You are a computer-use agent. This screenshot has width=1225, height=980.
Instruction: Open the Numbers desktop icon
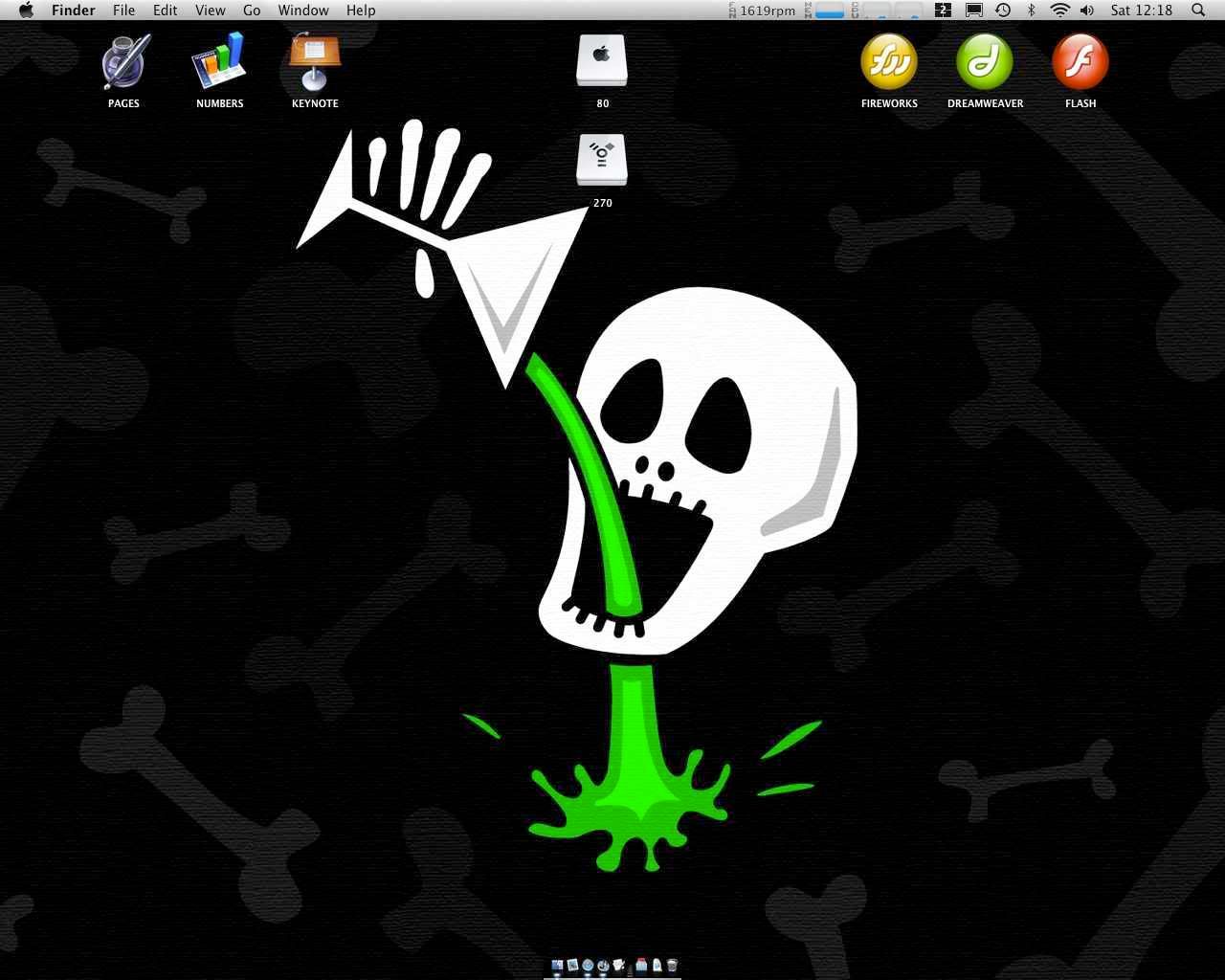[219, 63]
